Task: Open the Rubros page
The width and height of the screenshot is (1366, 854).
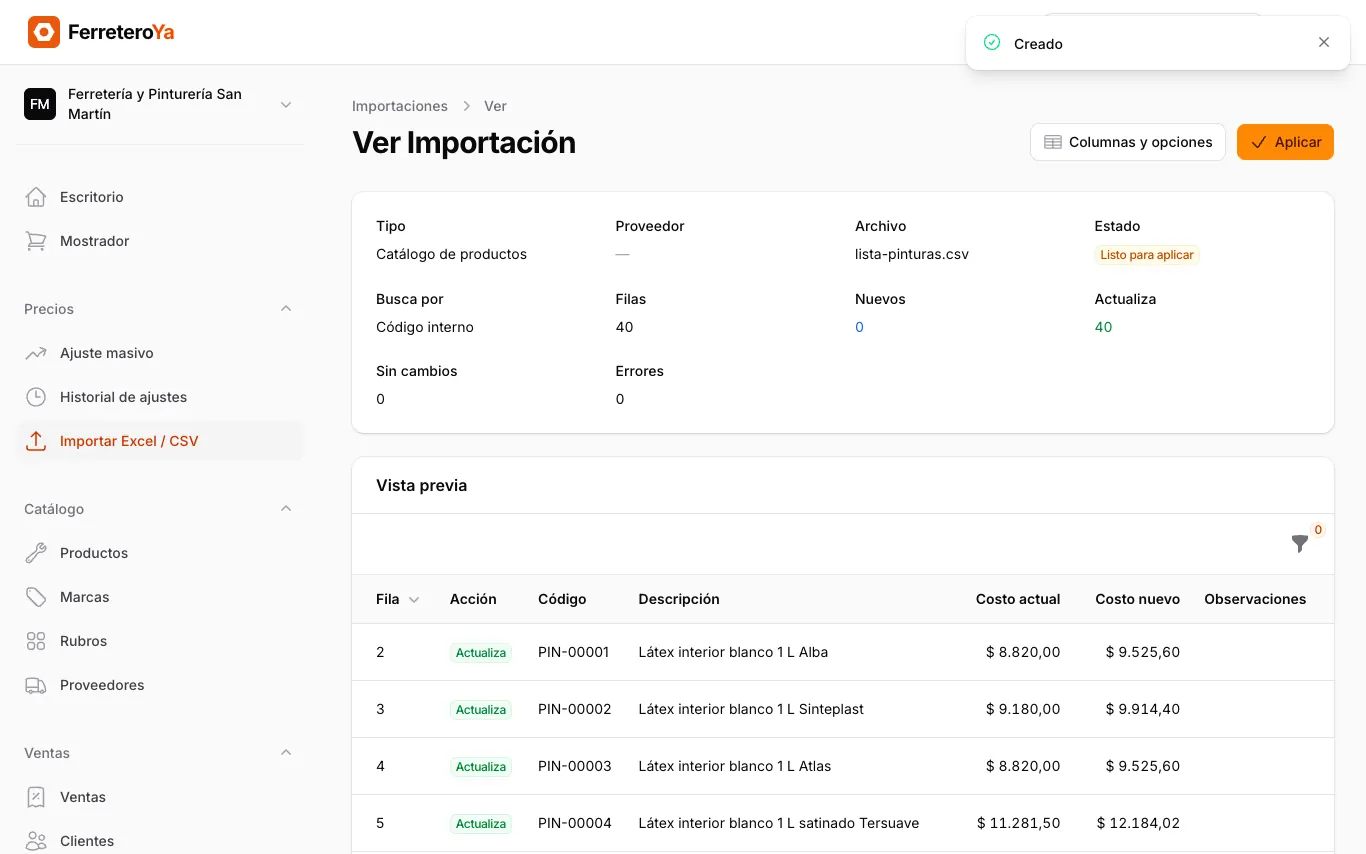Action: pos(160,641)
